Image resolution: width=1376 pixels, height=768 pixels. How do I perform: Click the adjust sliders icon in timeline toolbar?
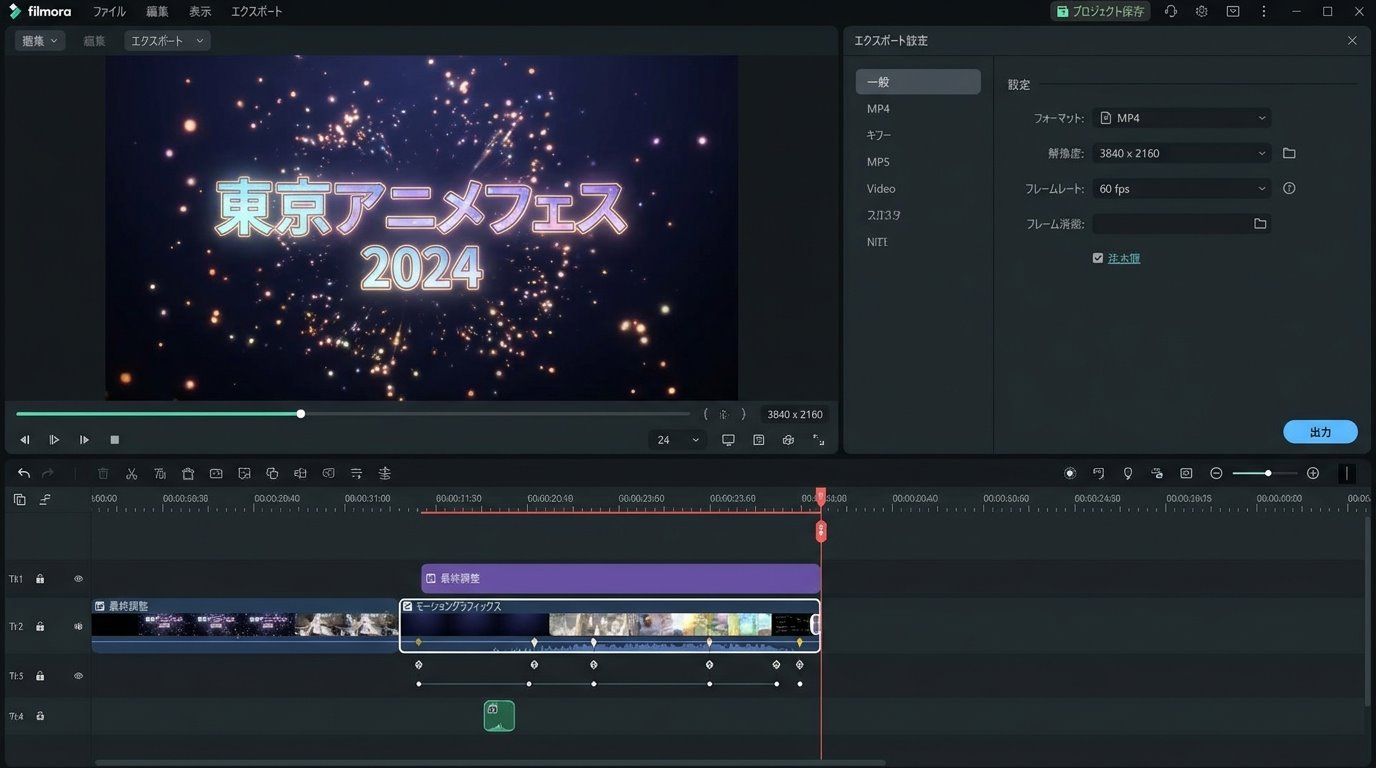pos(356,473)
